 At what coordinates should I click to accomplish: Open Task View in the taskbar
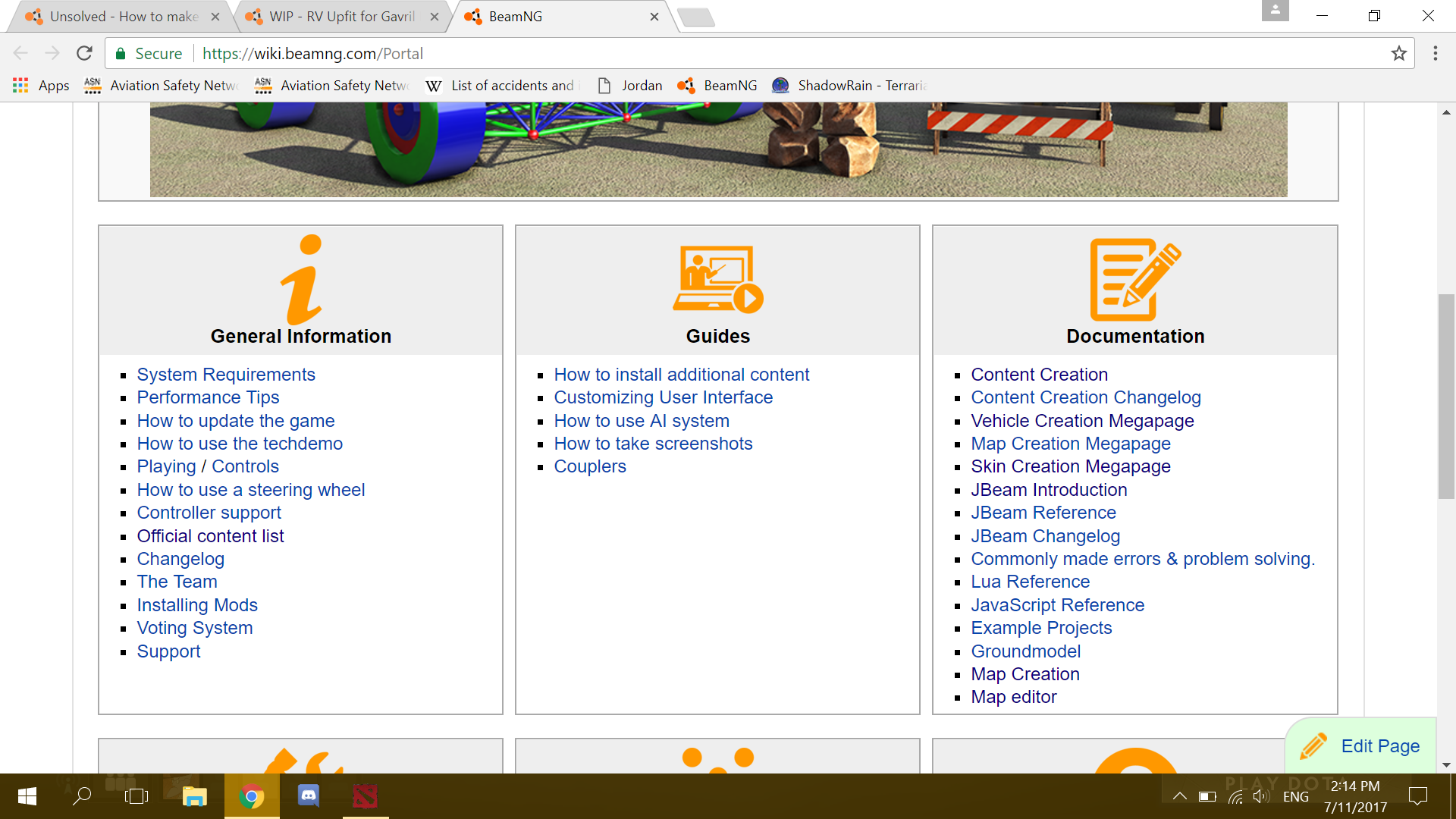[x=136, y=796]
